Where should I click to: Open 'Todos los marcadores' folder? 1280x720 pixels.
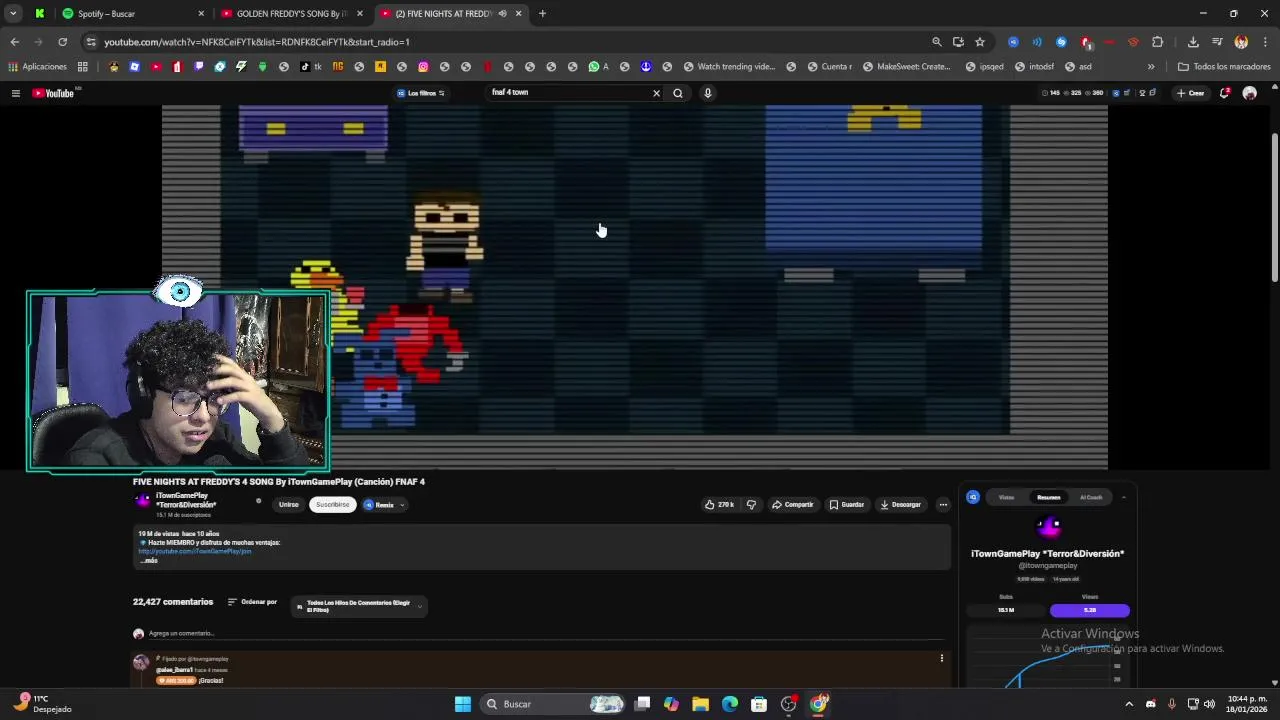(x=1223, y=67)
